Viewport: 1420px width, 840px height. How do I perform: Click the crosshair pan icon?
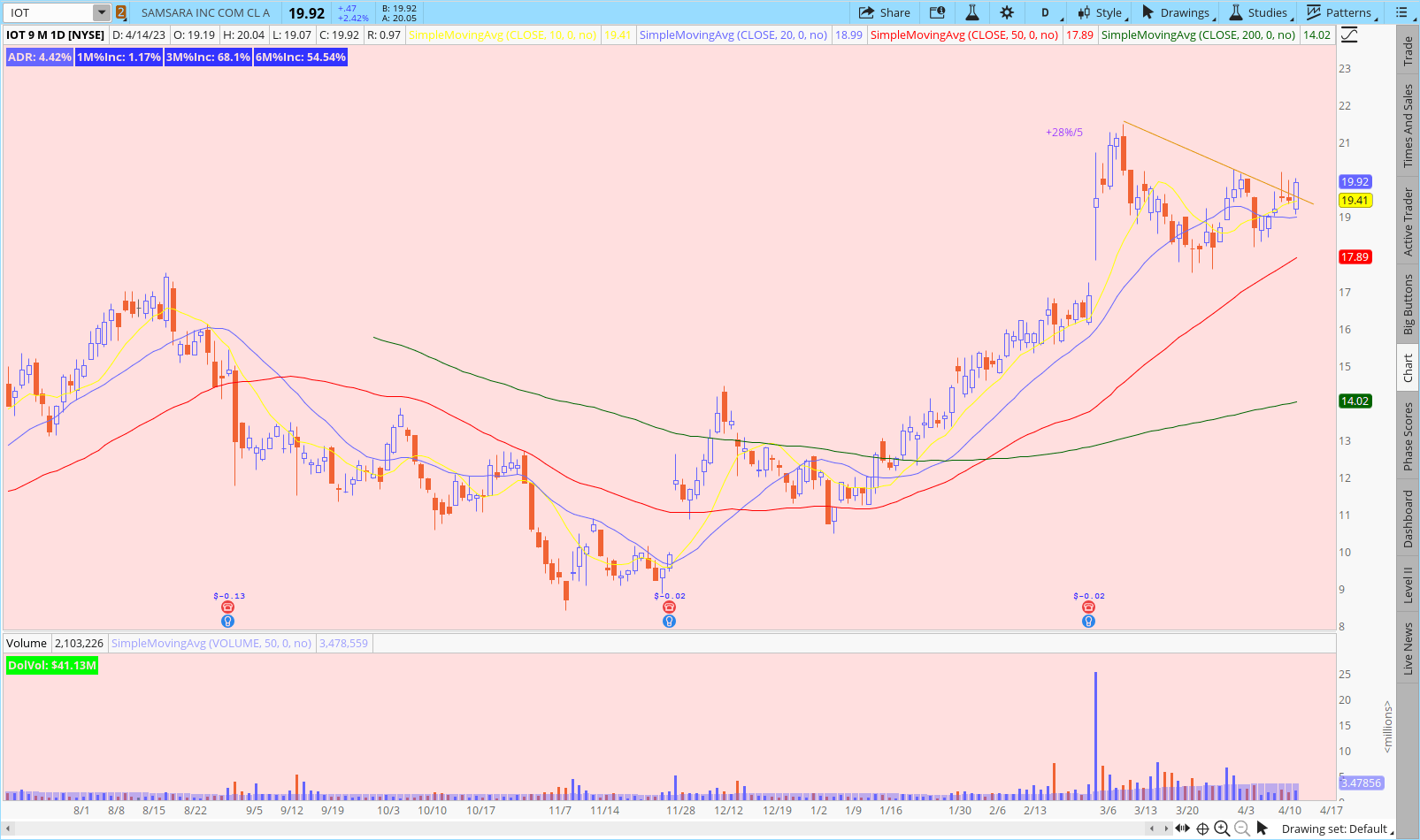click(x=1202, y=829)
